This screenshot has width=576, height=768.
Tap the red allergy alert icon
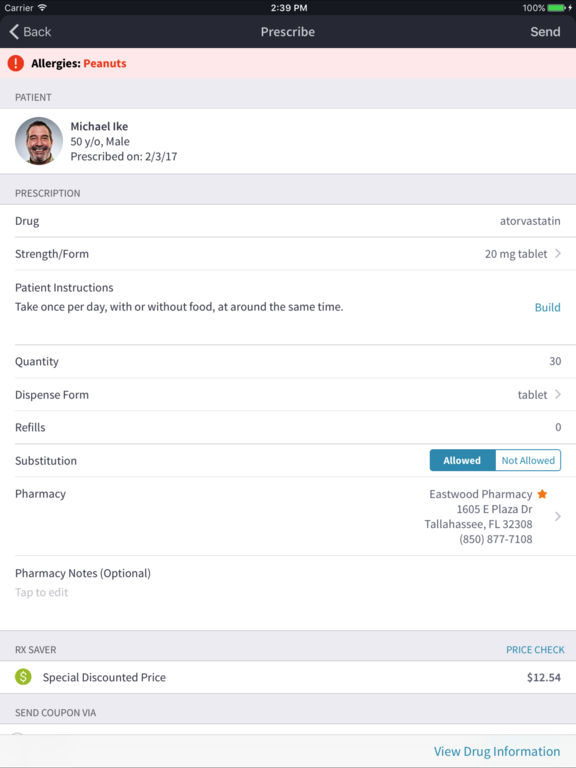(x=16, y=63)
